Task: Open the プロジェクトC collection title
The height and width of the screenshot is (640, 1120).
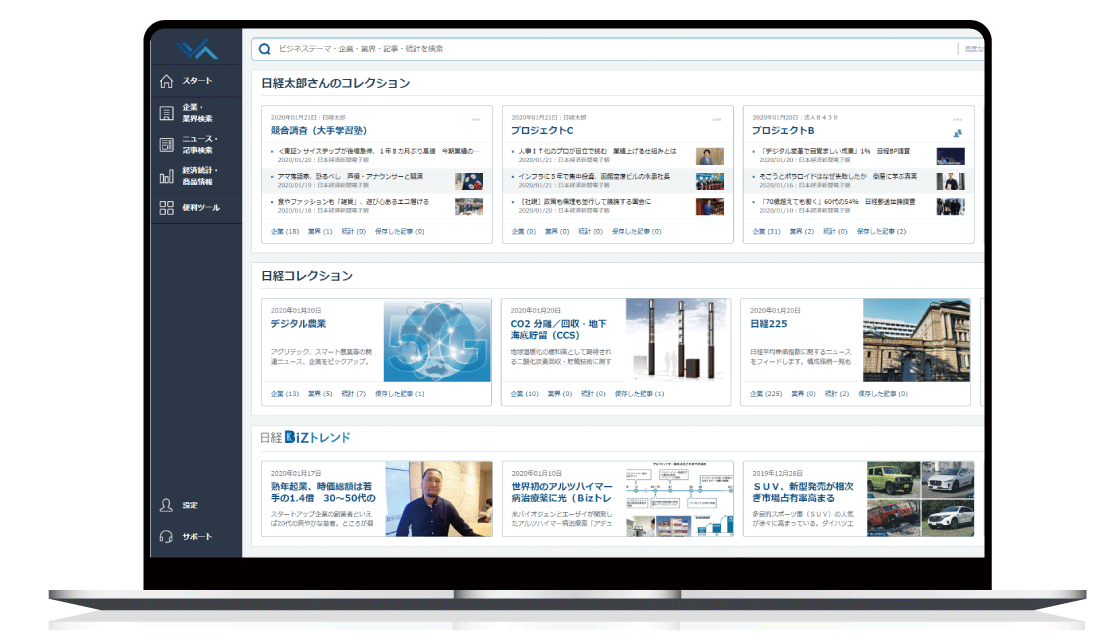Action: [x=542, y=130]
